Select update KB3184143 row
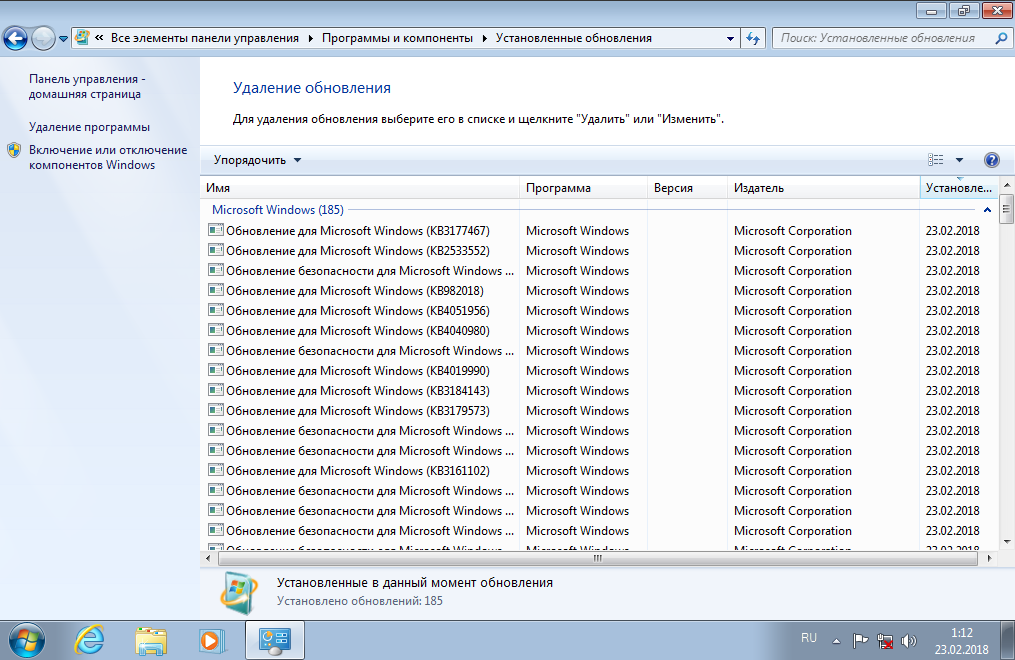Screen dimensions: 1015x660 pos(599,391)
